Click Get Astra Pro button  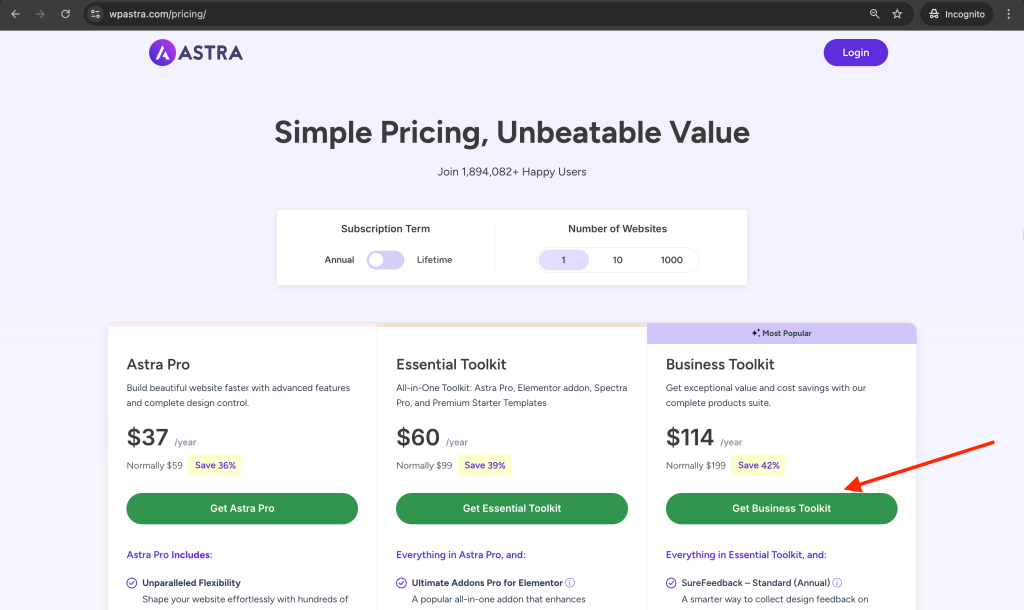242,508
